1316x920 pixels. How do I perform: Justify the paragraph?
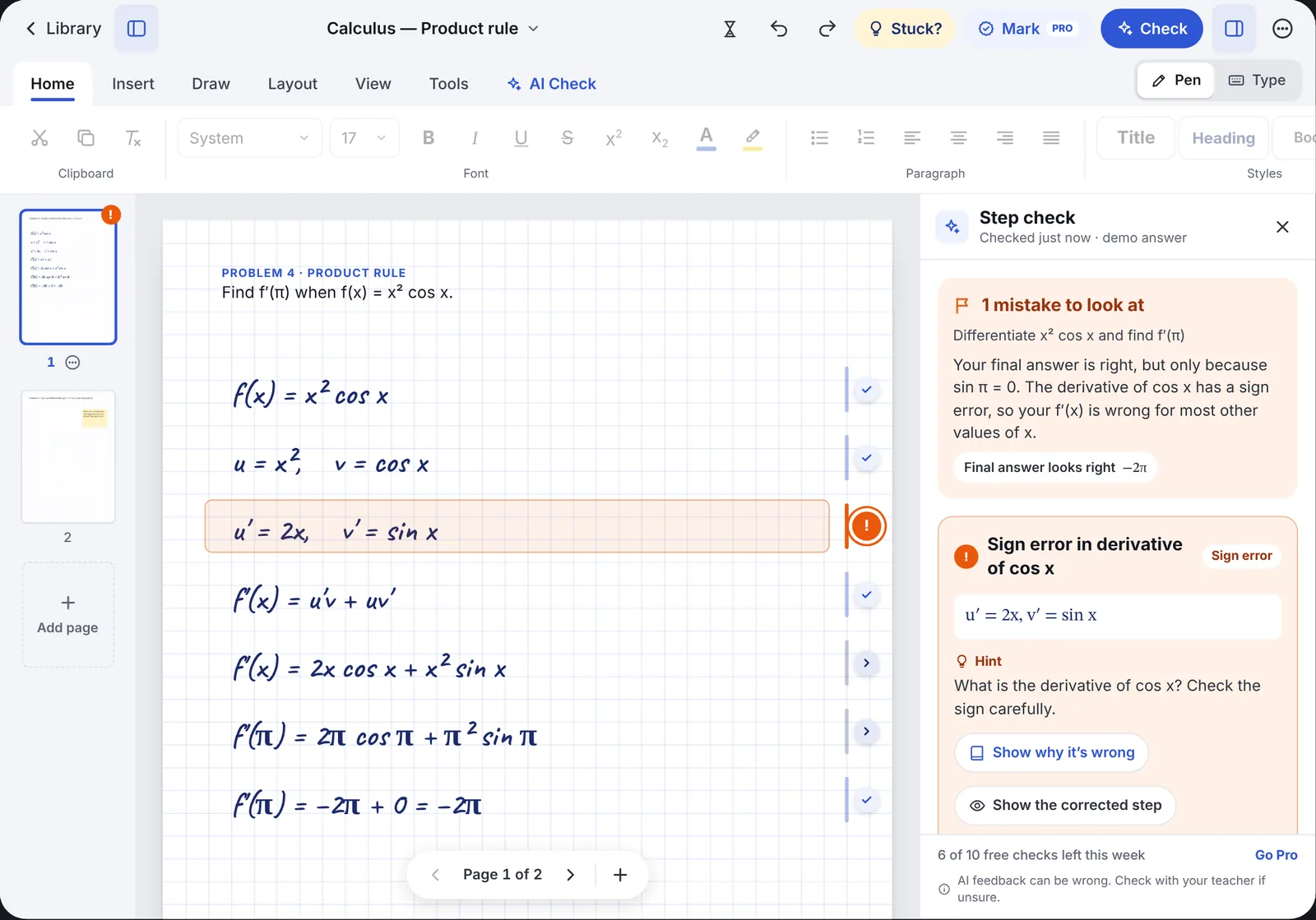pos(1051,138)
